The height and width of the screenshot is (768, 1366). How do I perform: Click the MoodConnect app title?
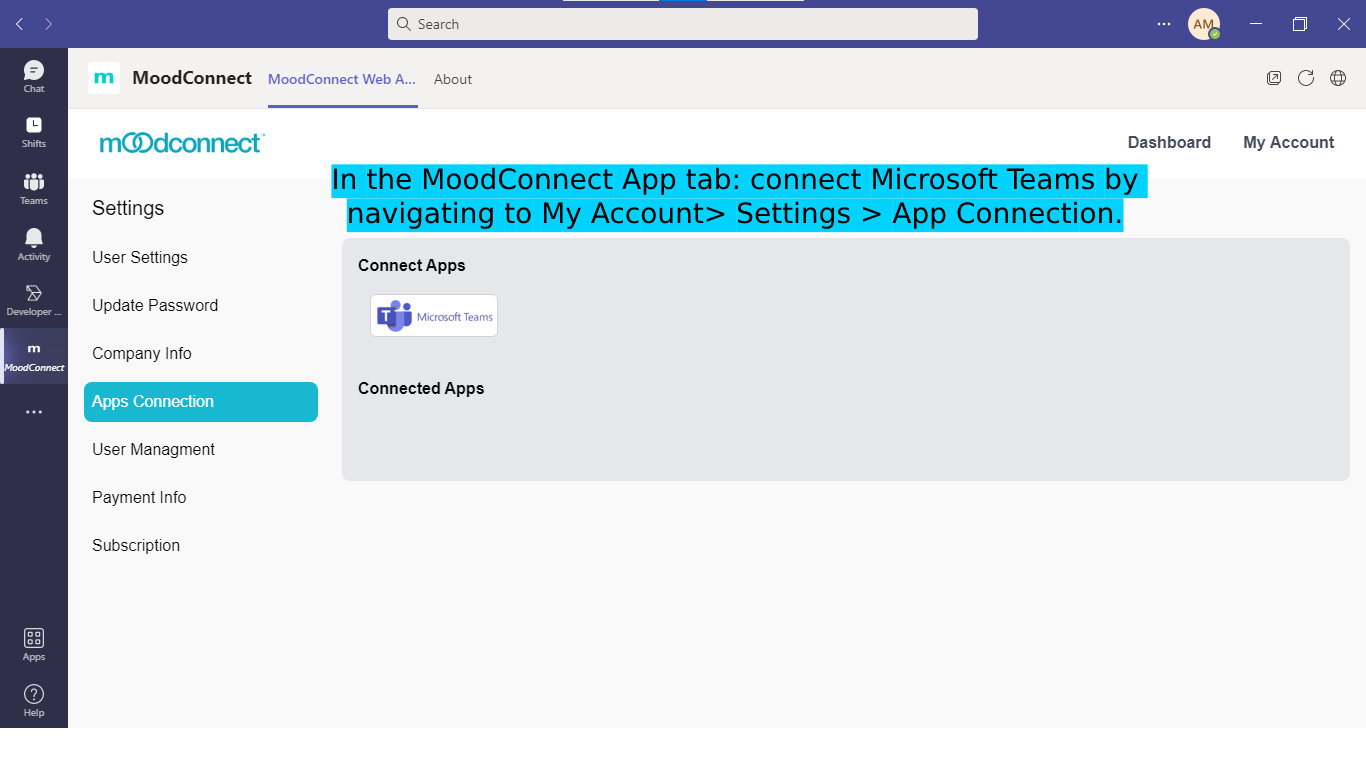coord(192,78)
